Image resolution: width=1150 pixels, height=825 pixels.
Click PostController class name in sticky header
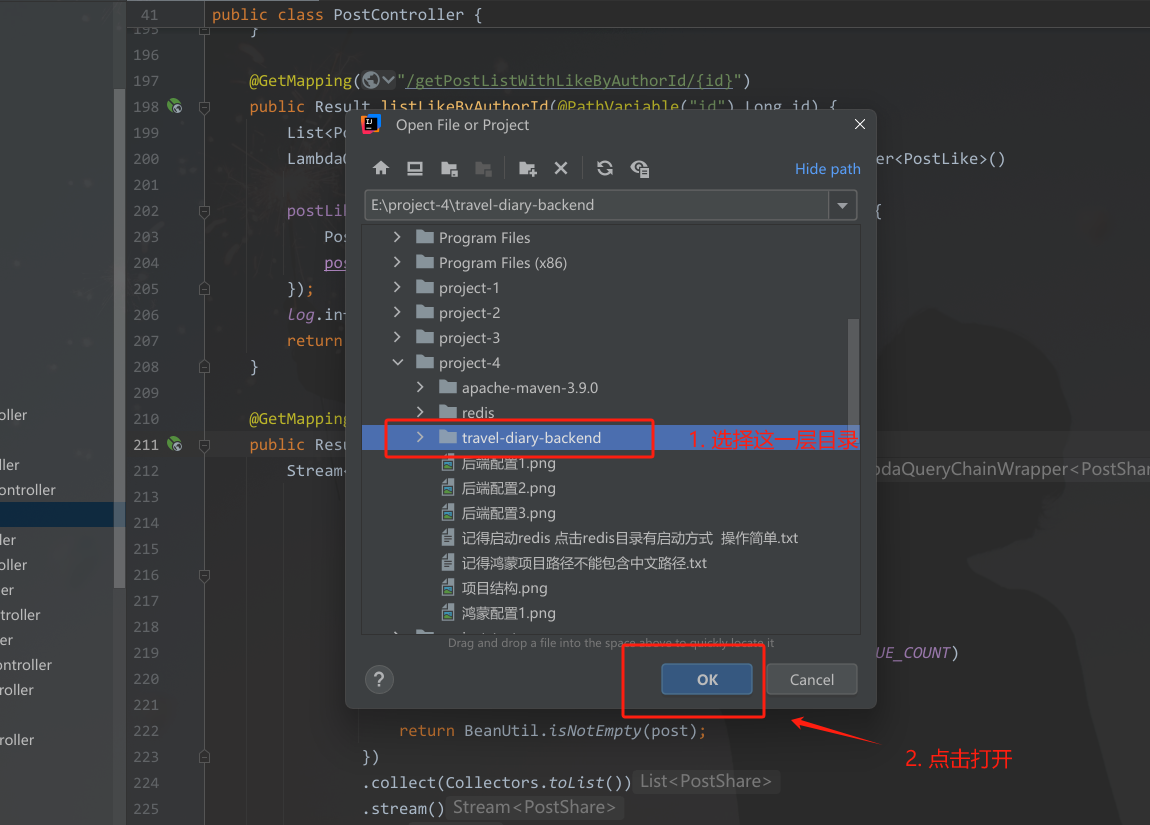(398, 15)
